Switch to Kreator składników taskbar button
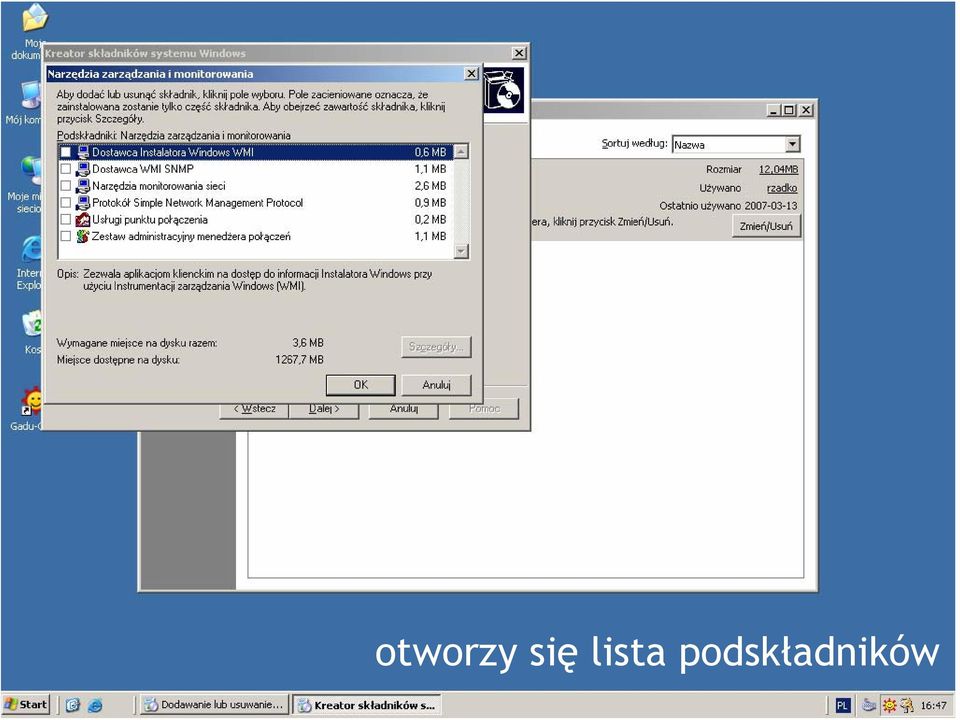This screenshot has height=720, width=960. [367, 705]
